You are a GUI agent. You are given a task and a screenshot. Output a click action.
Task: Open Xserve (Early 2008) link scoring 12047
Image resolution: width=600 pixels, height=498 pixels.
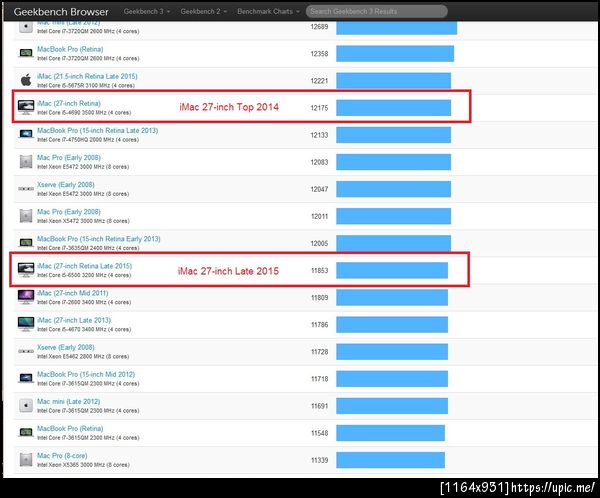(66, 185)
